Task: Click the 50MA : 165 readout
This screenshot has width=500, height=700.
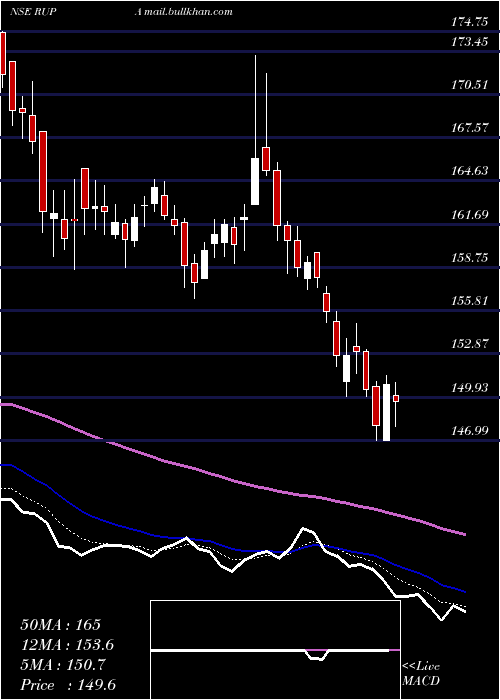Action: [61, 625]
